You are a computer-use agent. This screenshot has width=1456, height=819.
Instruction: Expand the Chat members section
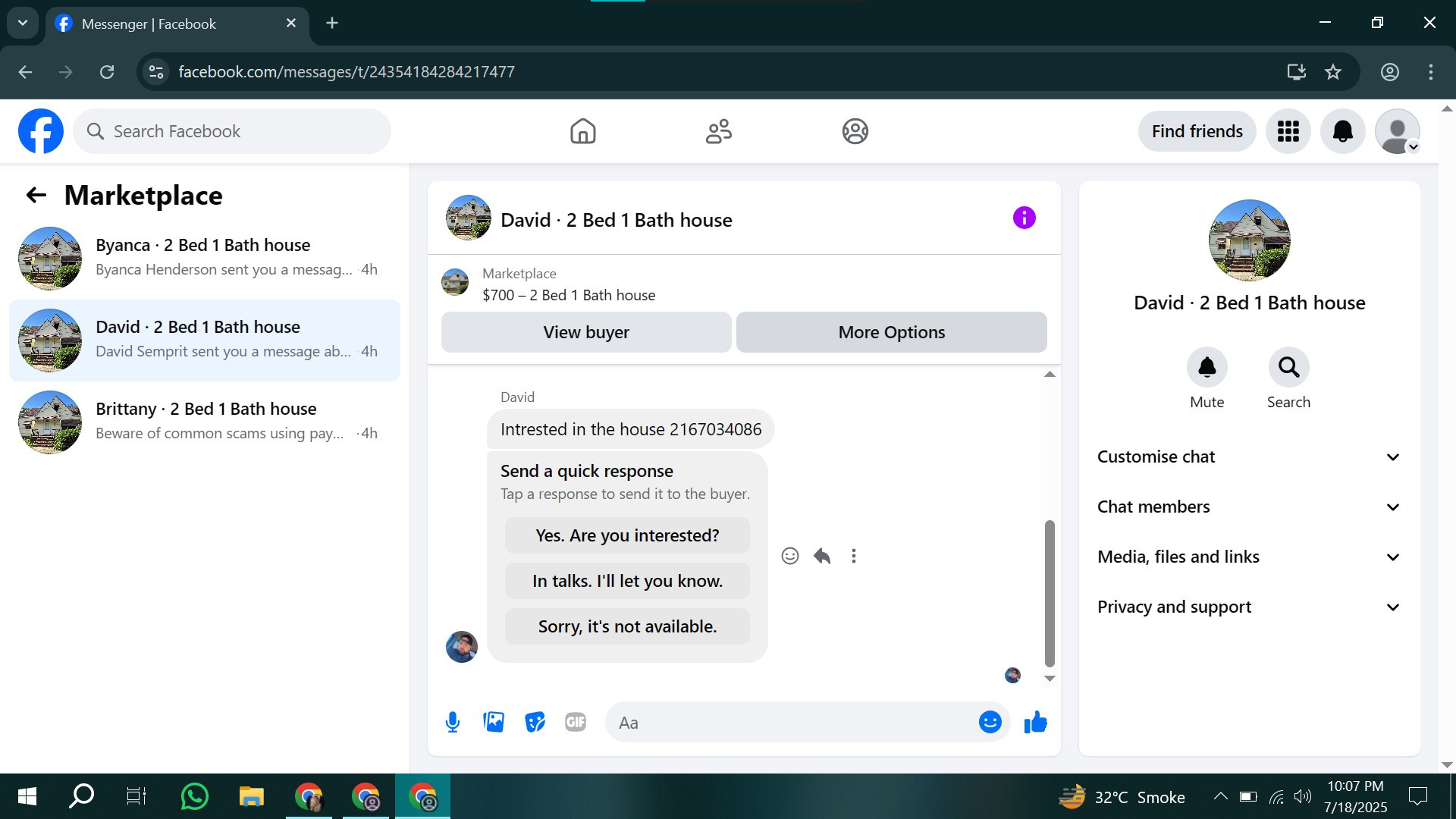(1249, 507)
